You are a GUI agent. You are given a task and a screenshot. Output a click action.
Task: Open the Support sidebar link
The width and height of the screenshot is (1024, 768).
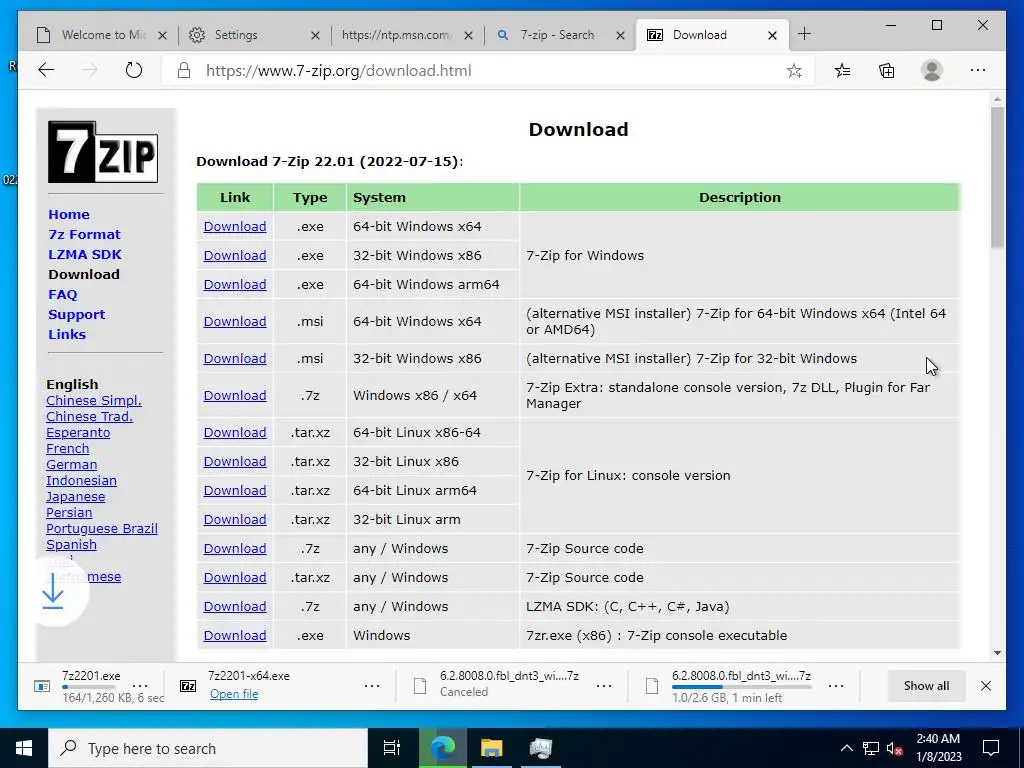tap(76, 315)
